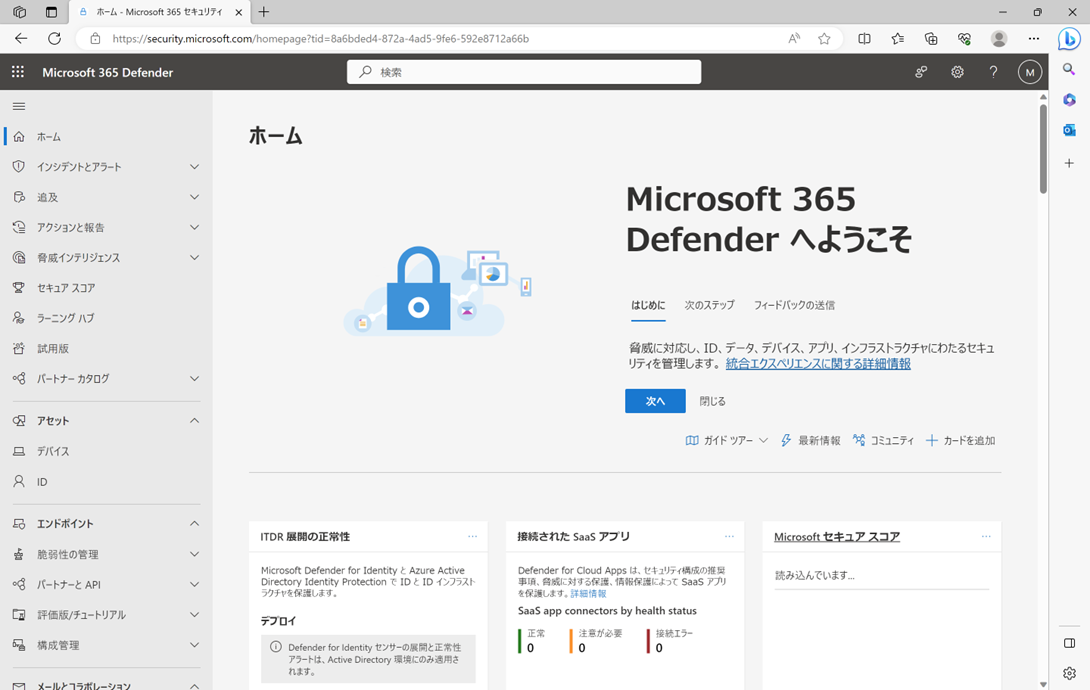Image resolution: width=1090 pixels, height=690 pixels.
Task: Open Edge split screen icon
Action: pyautogui.click(x=864, y=39)
